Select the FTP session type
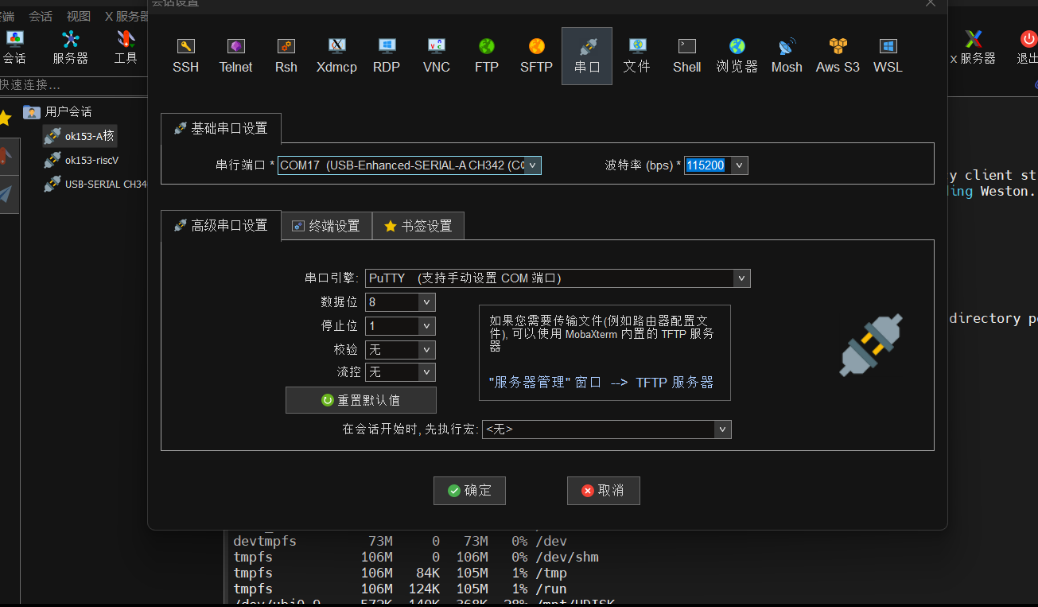The height and width of the screenshot is (607, 1038). pos(487,56)
